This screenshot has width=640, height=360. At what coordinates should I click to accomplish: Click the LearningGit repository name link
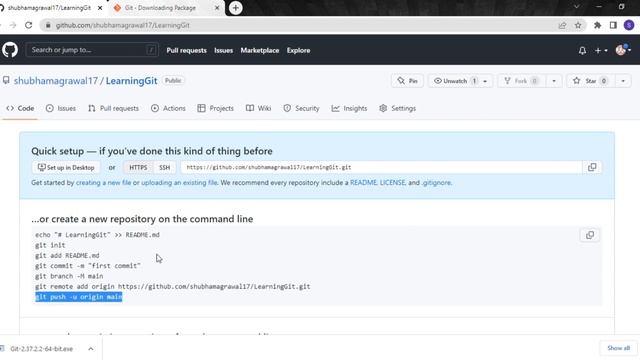tap(131, 81)
